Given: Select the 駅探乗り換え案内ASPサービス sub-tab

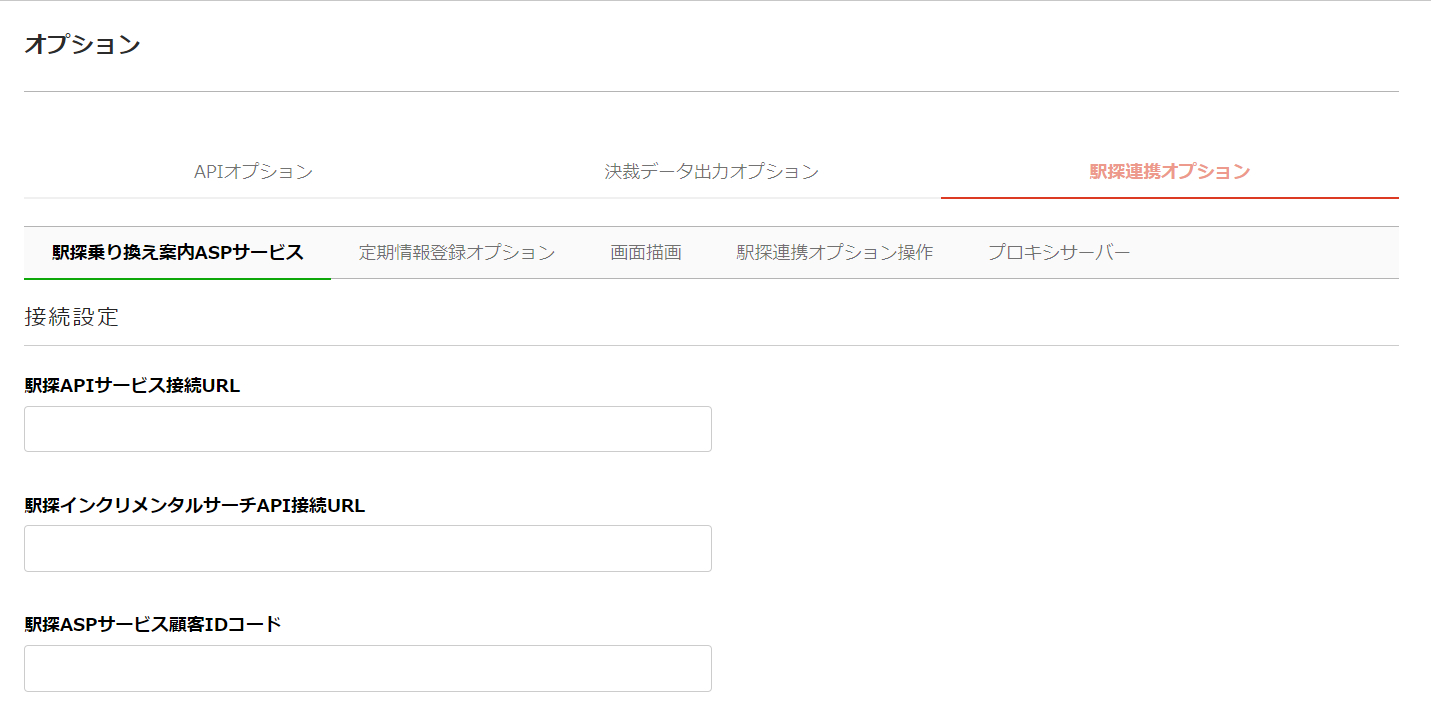Looking at the screenshot, I should (178, 253).
